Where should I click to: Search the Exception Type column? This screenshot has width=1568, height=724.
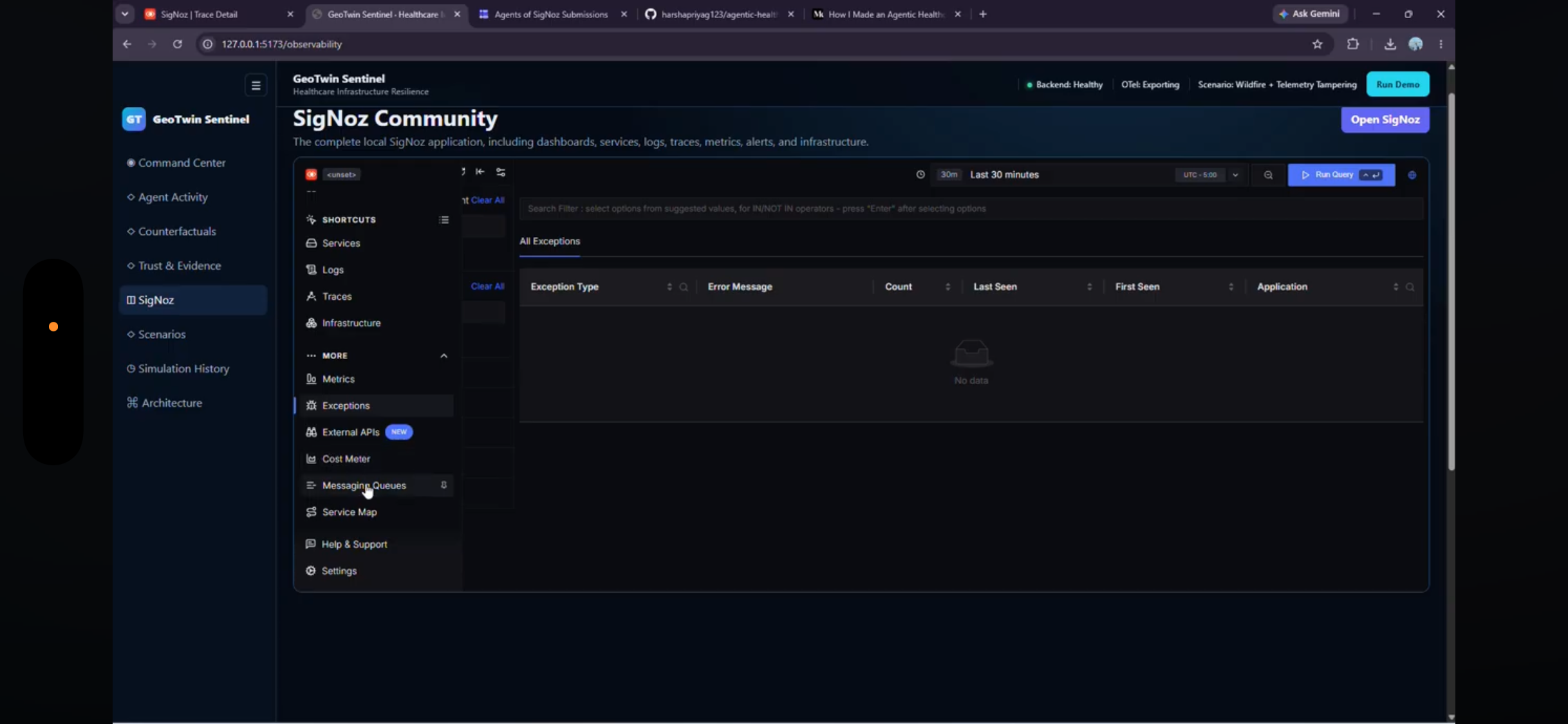point(684,287)
